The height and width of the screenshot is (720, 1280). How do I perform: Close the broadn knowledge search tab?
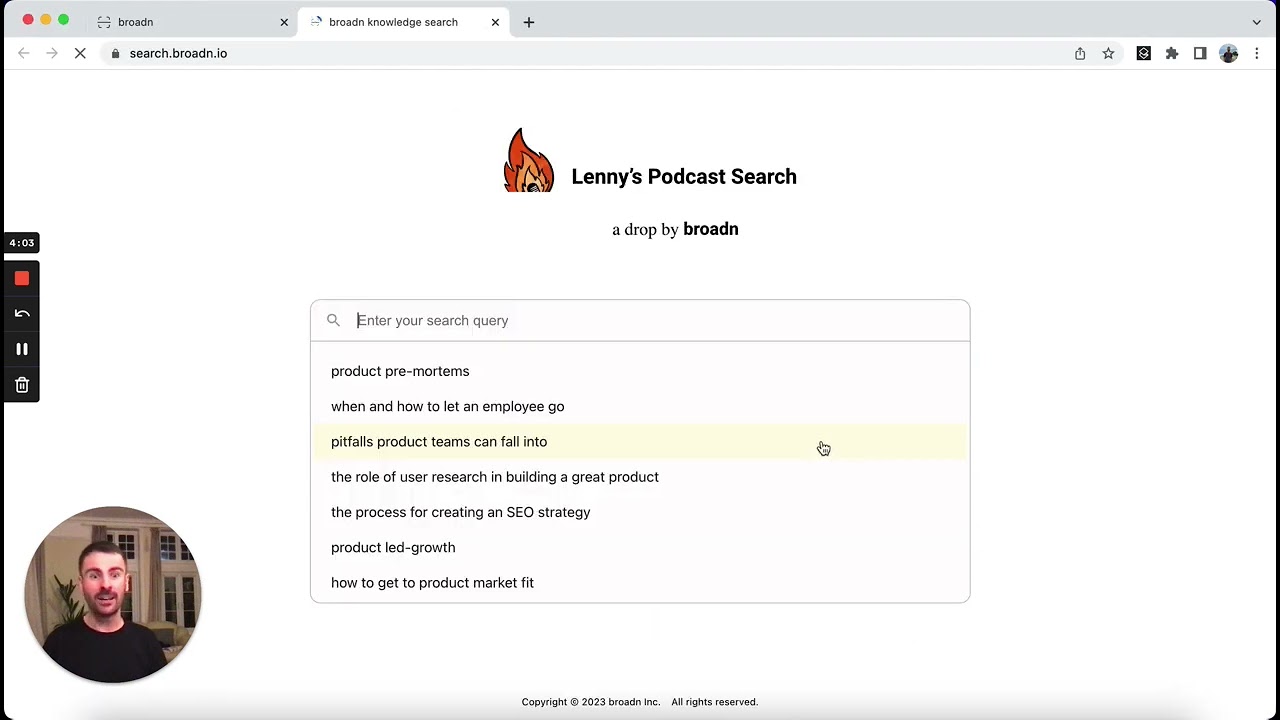coord(495,22)
